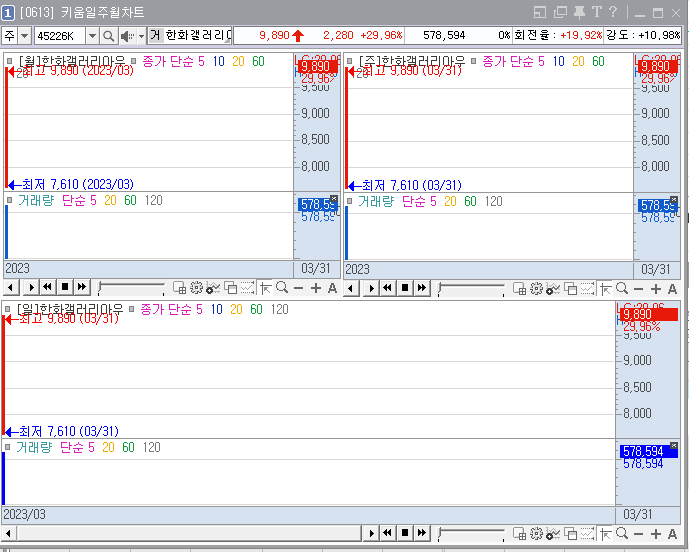Click the speaker sound icon in header

point(127,36)
